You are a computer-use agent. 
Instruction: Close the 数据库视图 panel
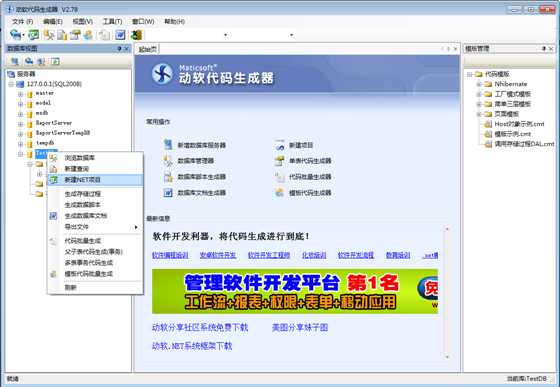click(126, 49)
